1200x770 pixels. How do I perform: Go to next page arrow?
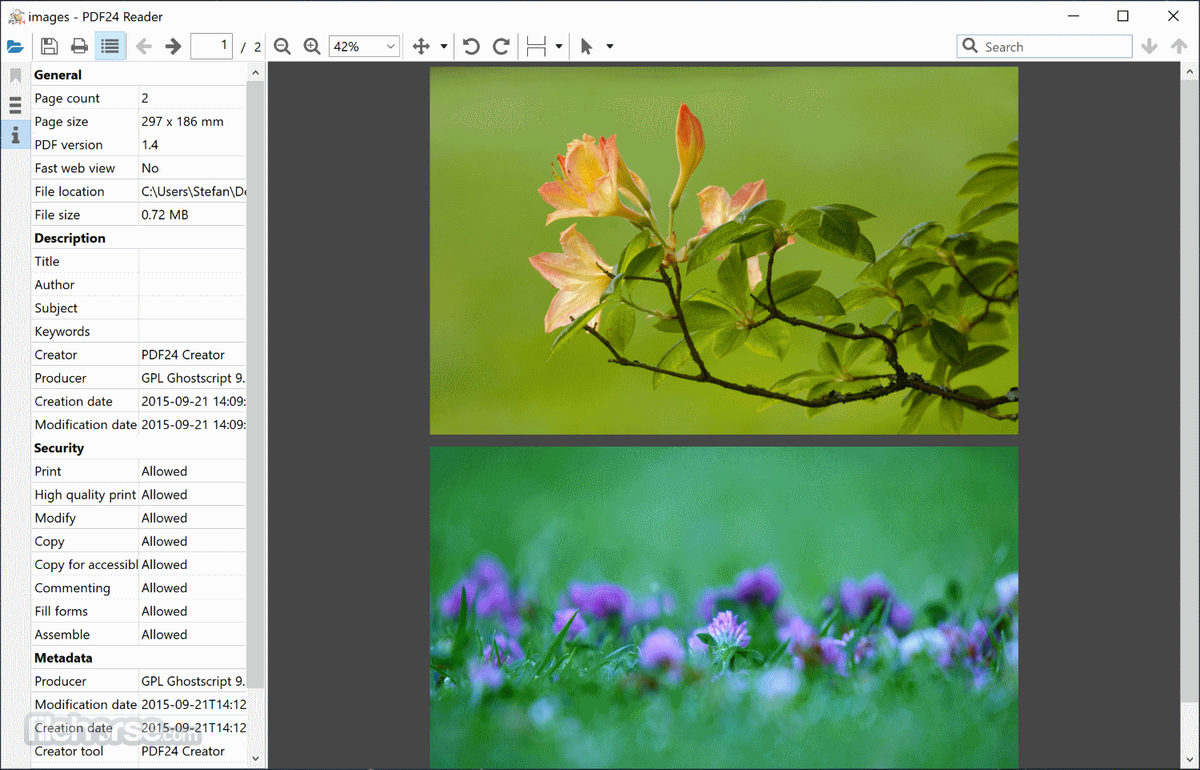173,46
